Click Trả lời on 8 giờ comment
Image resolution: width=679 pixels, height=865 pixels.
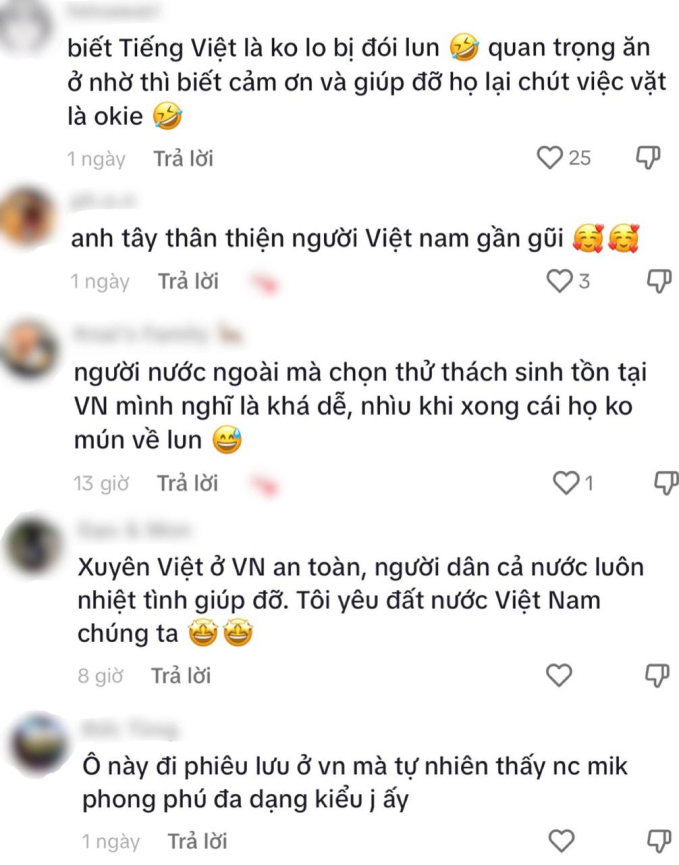tap(181, 676)
